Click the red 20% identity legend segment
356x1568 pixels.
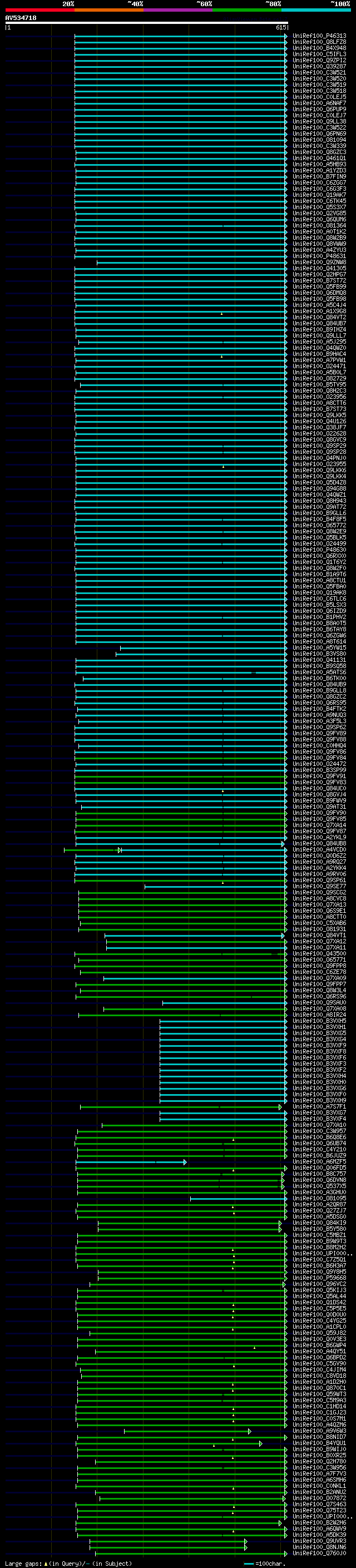coord(40,10)
